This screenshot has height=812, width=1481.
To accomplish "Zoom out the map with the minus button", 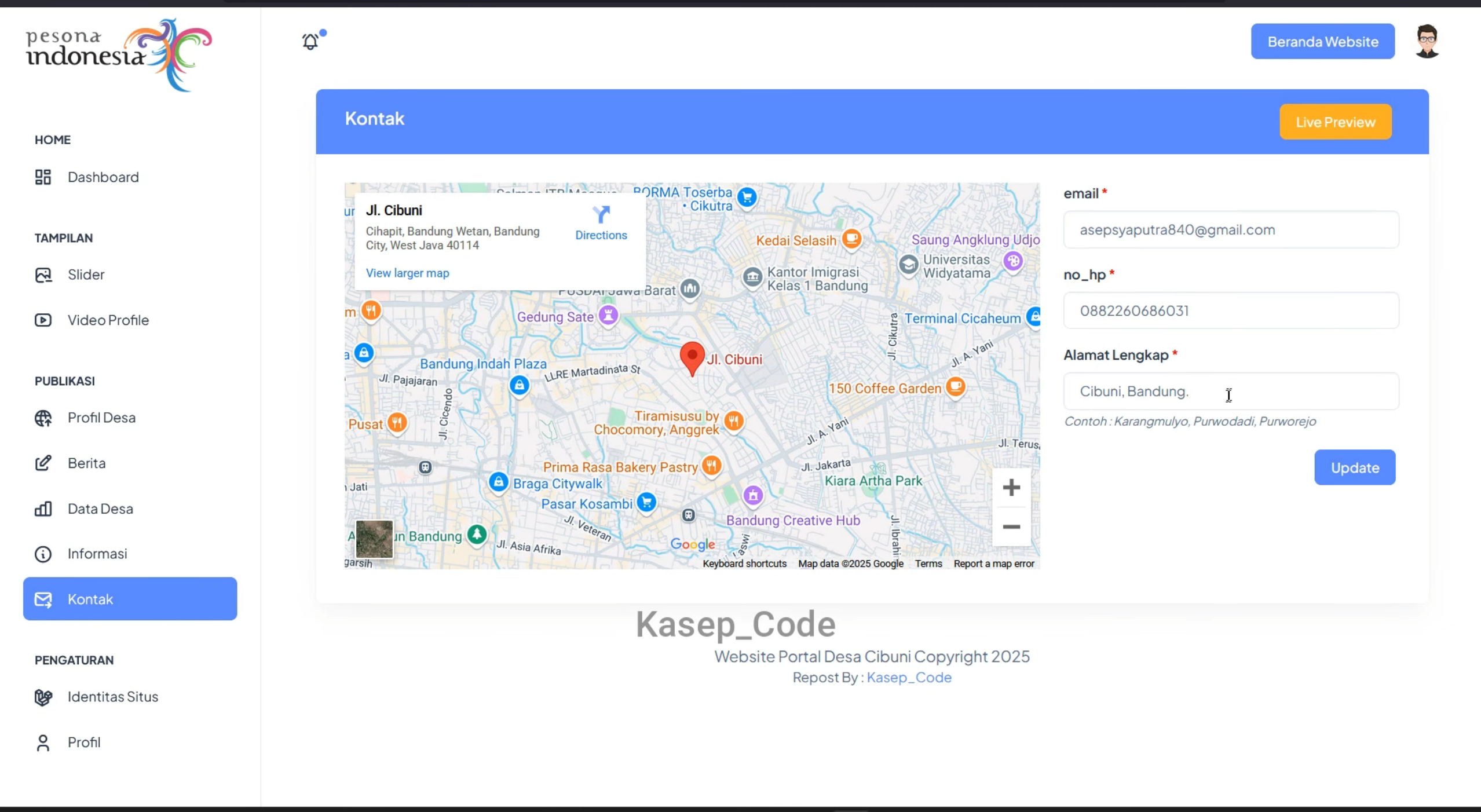I will click(1011, 527).
